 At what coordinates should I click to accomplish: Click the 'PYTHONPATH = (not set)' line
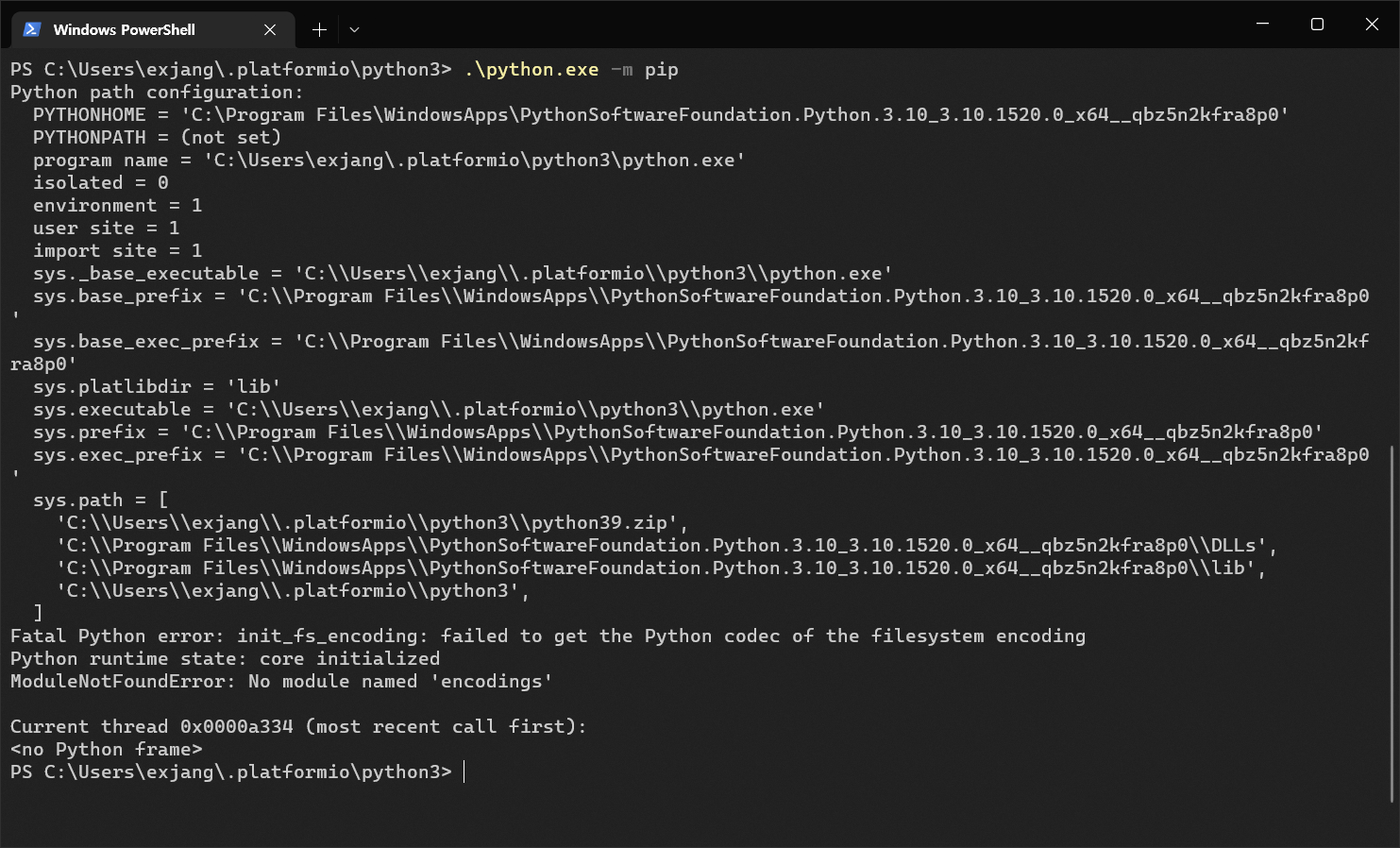tap(157, 137)
